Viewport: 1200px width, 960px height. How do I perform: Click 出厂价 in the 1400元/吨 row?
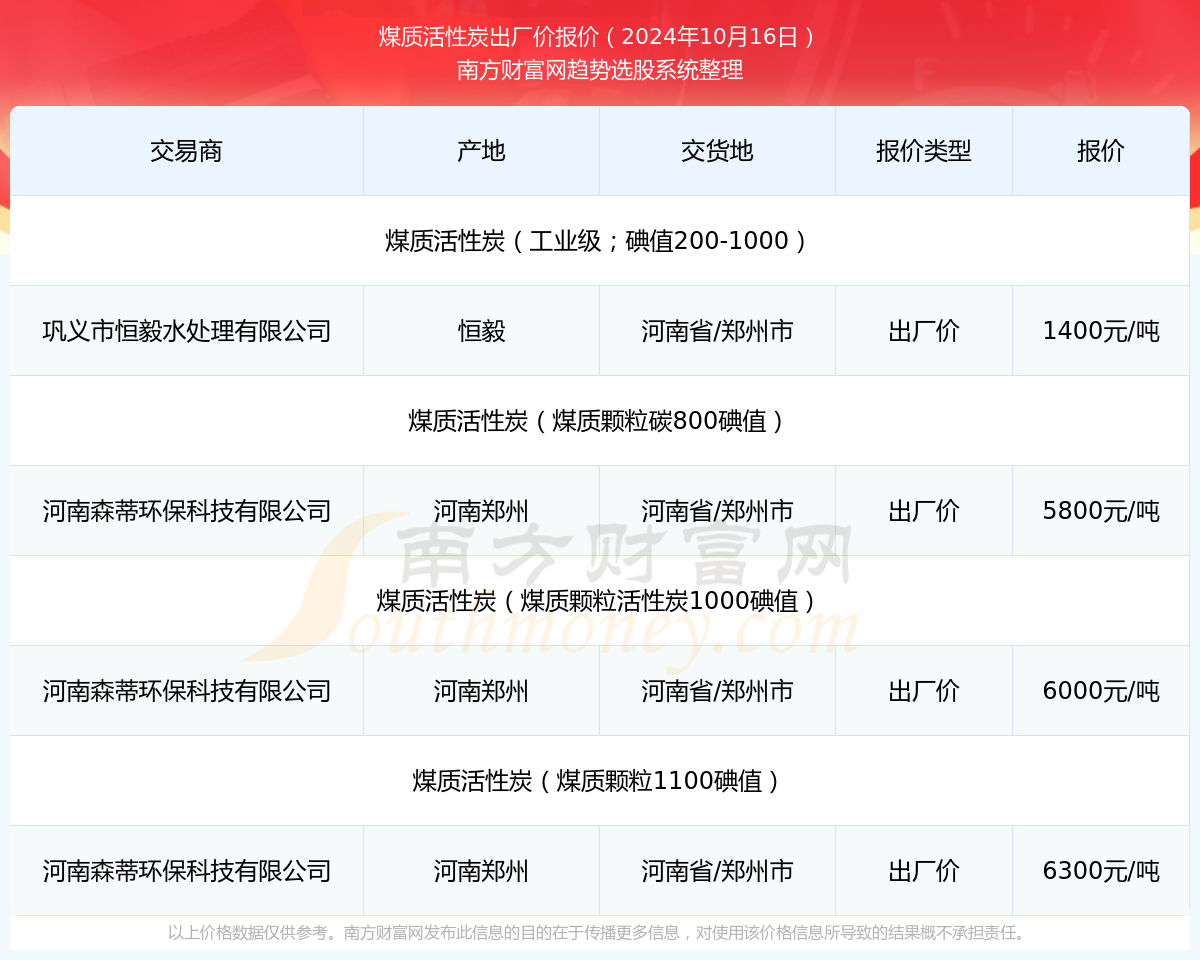tap(924, 331)
